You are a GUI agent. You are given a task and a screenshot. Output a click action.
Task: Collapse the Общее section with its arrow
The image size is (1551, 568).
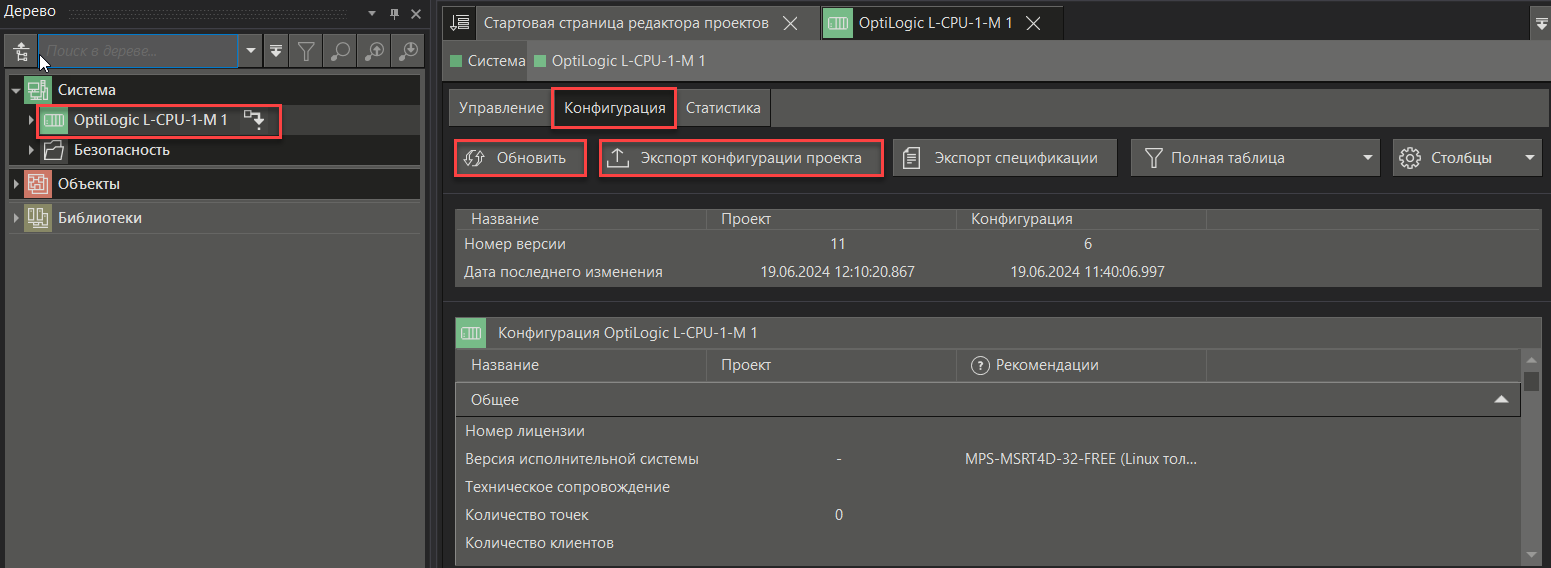(1500, 399)
